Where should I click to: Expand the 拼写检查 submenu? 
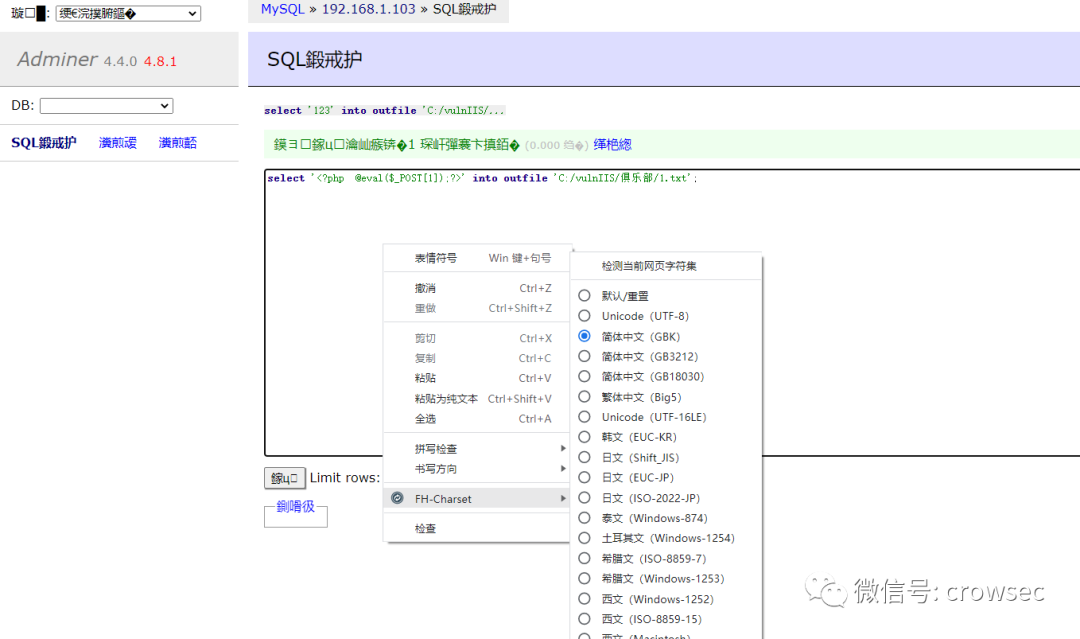pyautogui.click(x=477, y=449)
